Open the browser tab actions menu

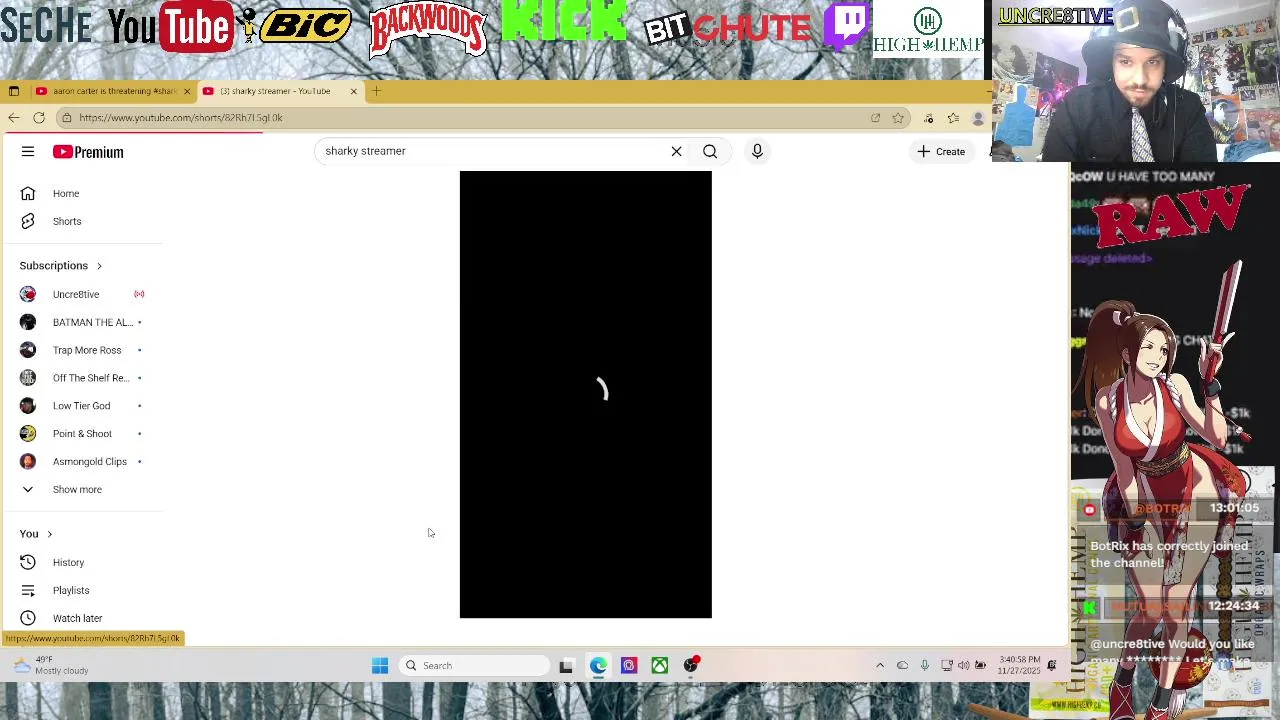pos(13,91)
